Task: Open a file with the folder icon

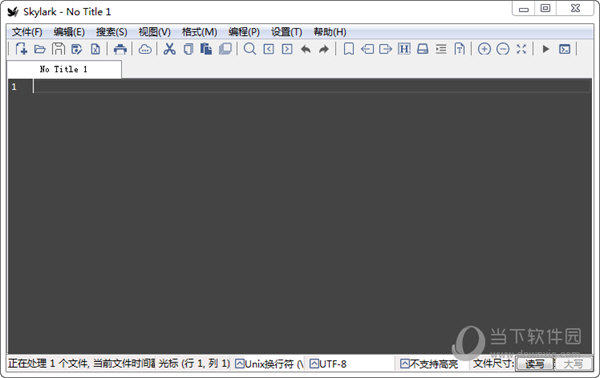Action: point(40,49)
